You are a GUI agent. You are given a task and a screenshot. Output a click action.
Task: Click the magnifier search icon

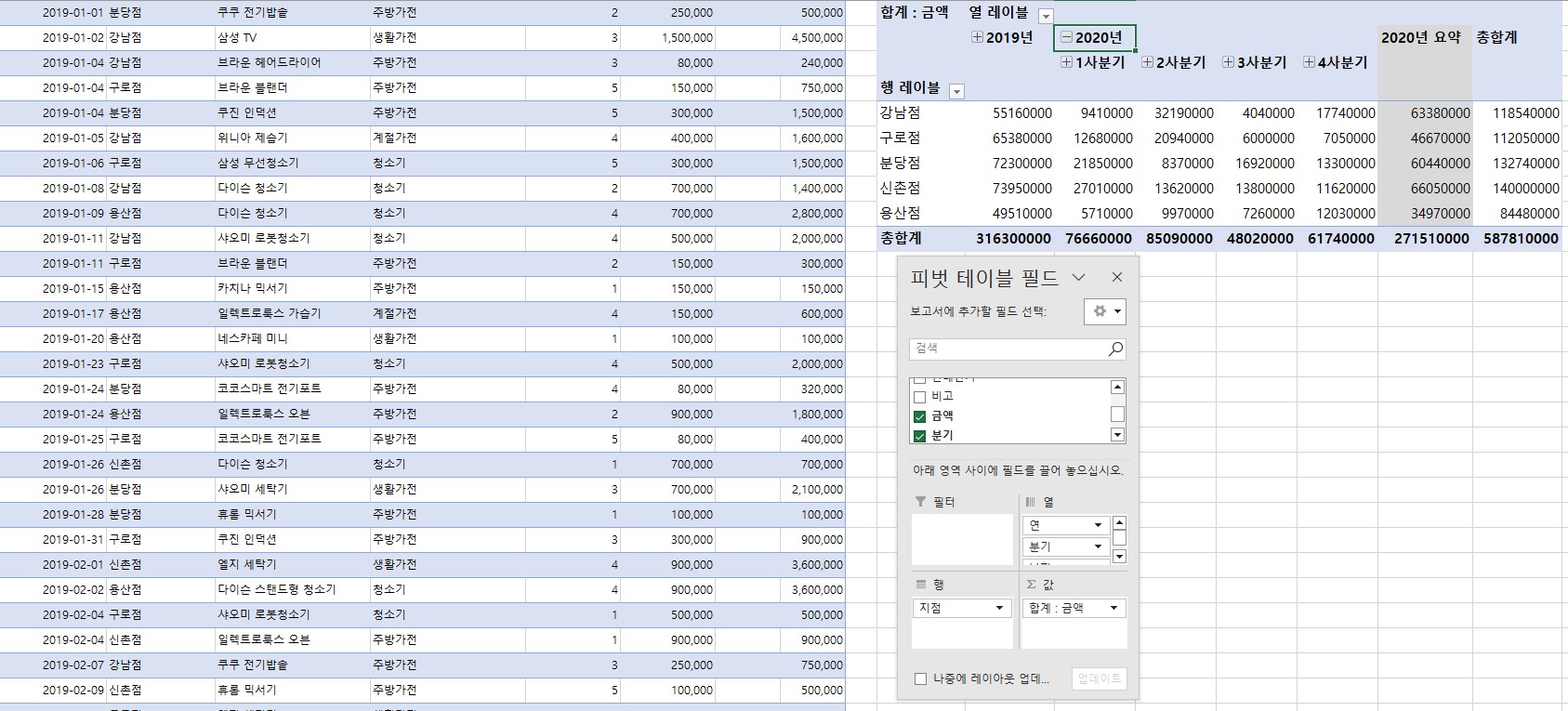[1115, 349]
